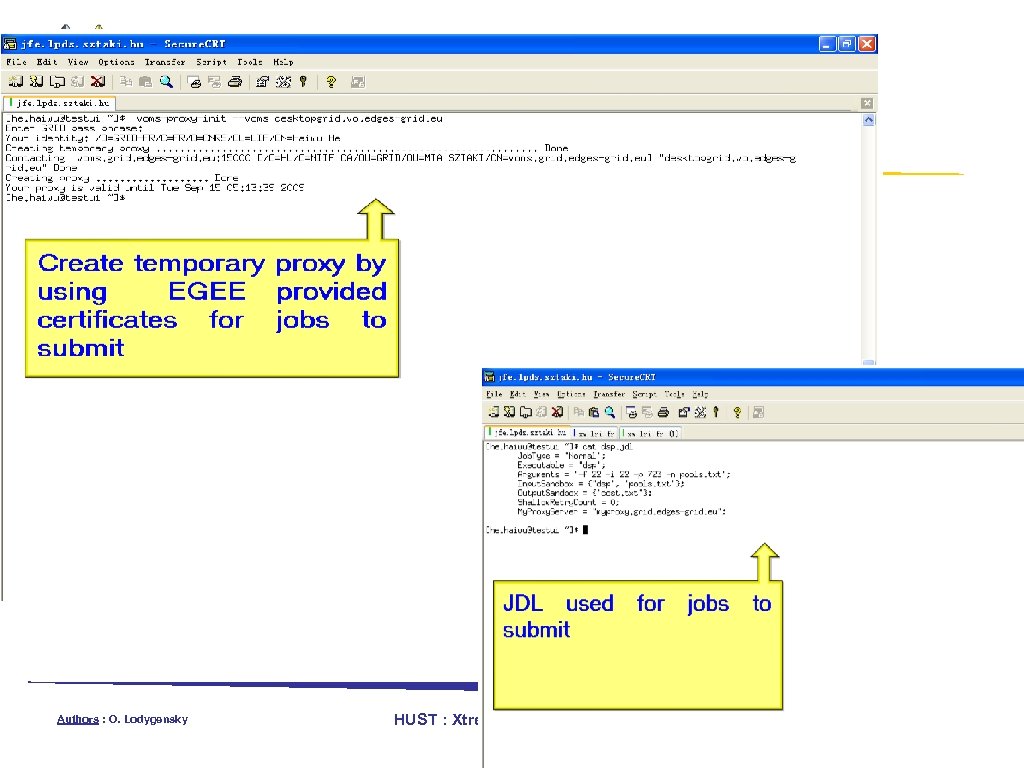Open Global Options icon in upper window

[283, 82]
